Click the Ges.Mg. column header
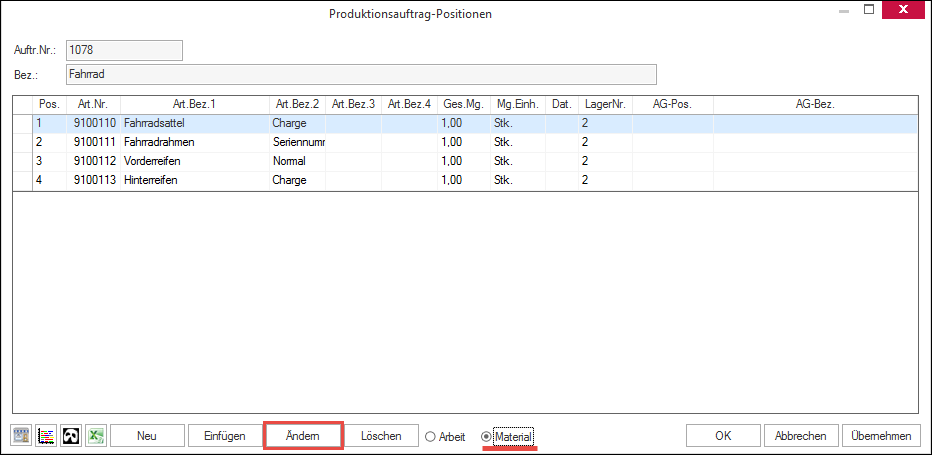Screen dimensions: 932x455 pyautogui.click(x=464, y=104)
